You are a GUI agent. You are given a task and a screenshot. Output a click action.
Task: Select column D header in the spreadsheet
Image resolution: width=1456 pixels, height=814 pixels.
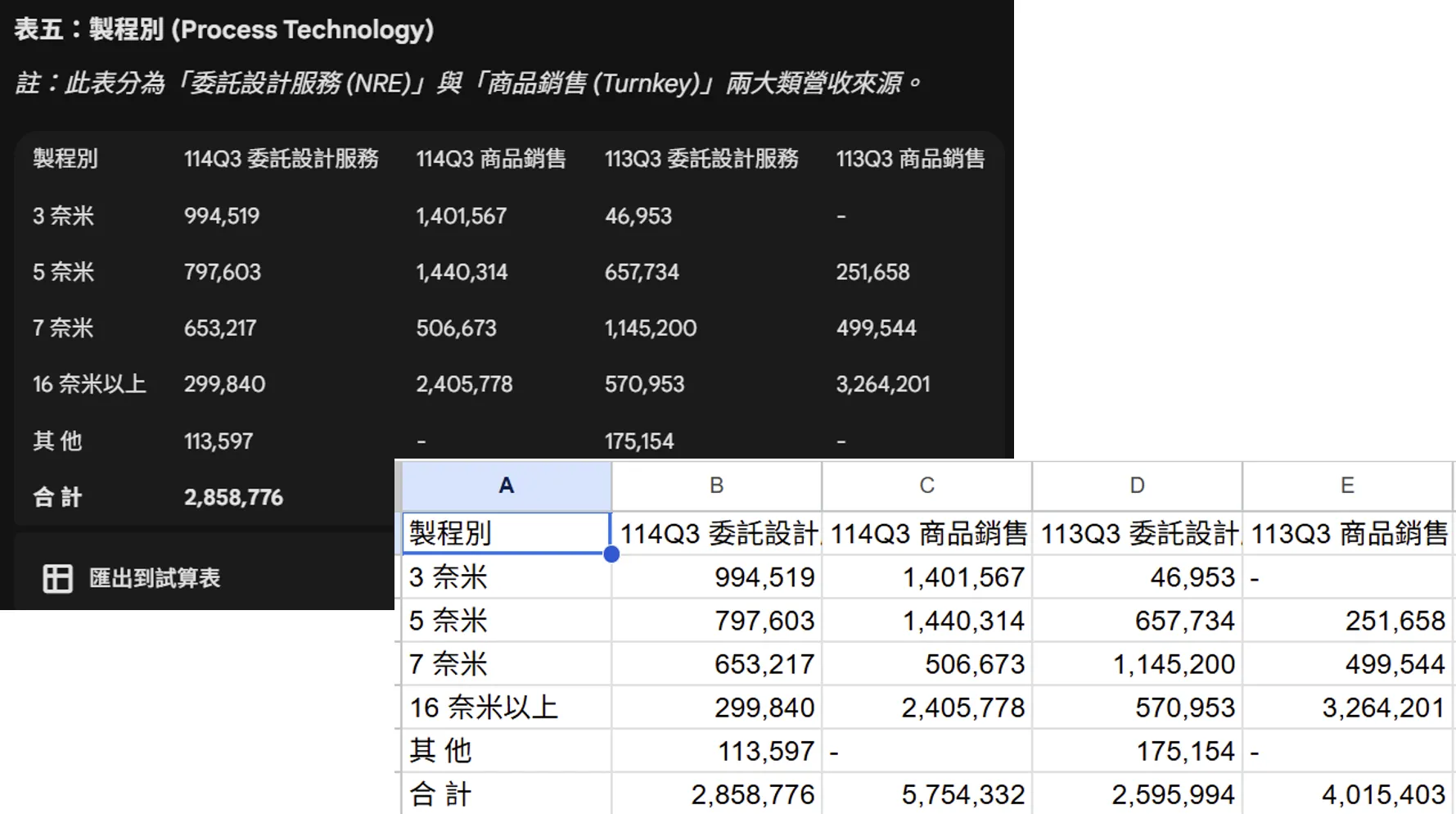(1137, 486)
